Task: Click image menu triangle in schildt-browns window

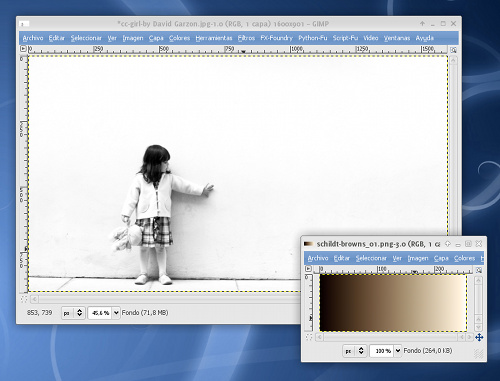Action: point(308,268)
